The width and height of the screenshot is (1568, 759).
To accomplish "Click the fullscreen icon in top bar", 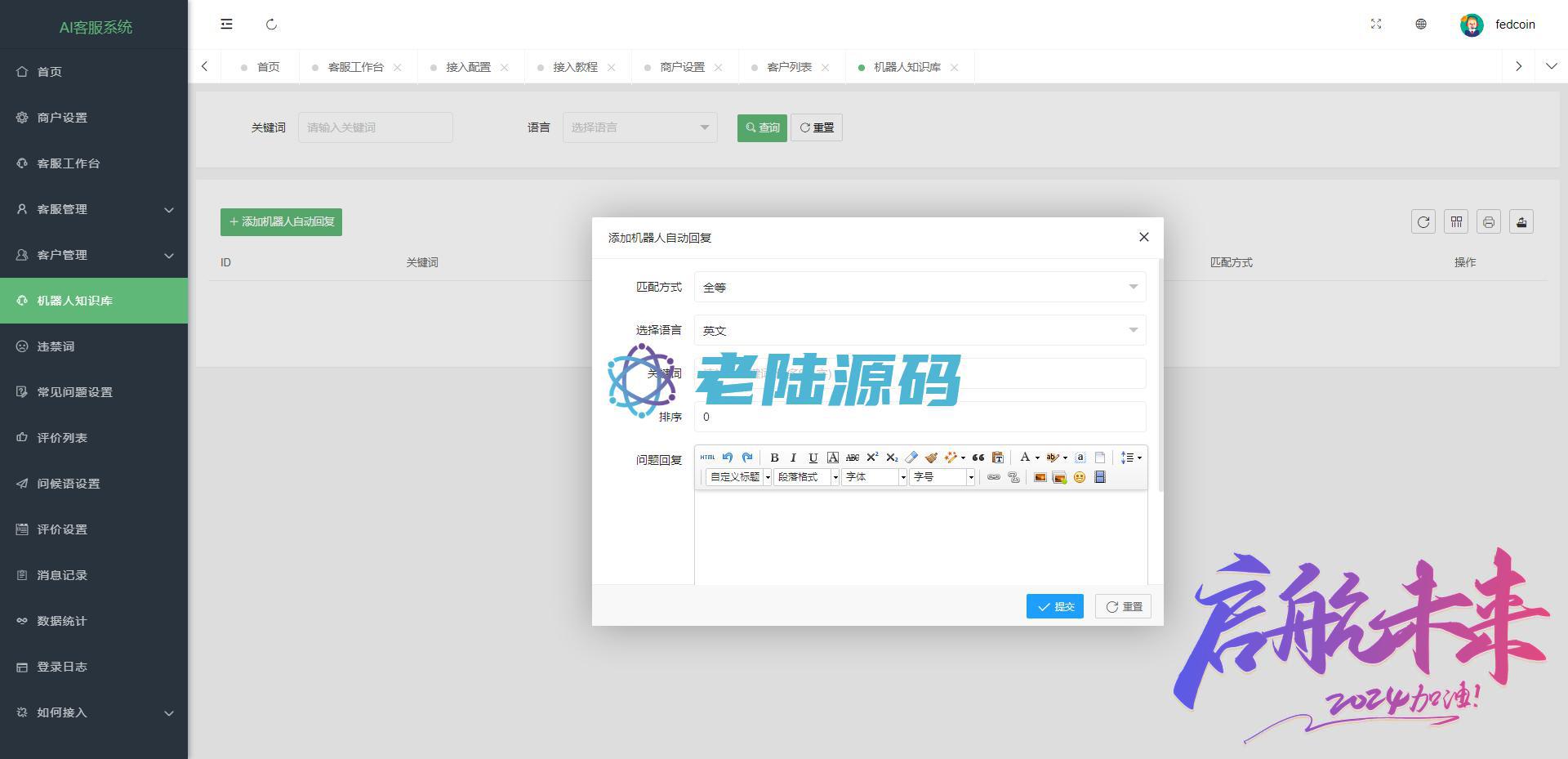I will pos(1376,25).
